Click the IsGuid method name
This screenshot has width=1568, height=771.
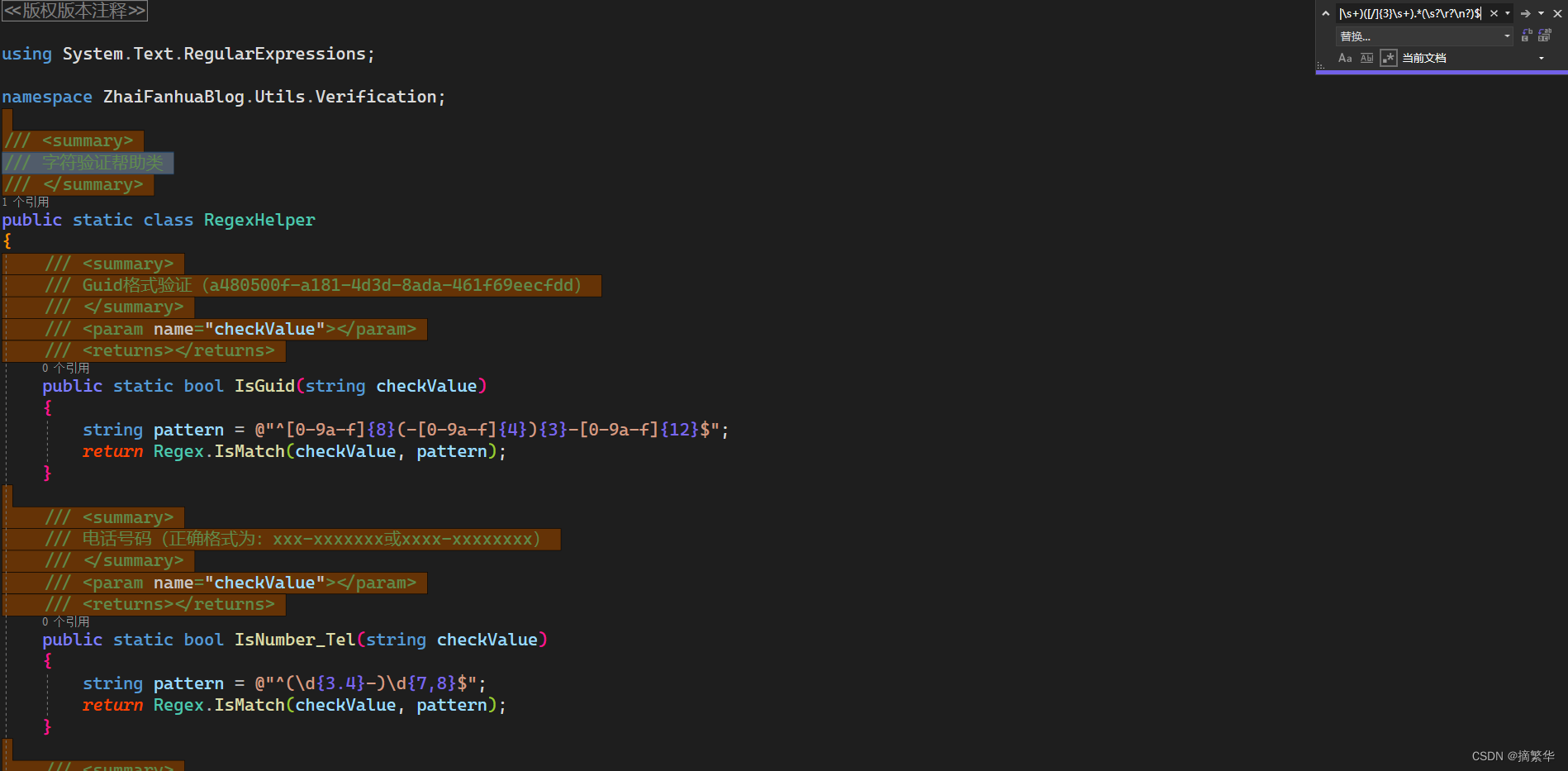264,386
